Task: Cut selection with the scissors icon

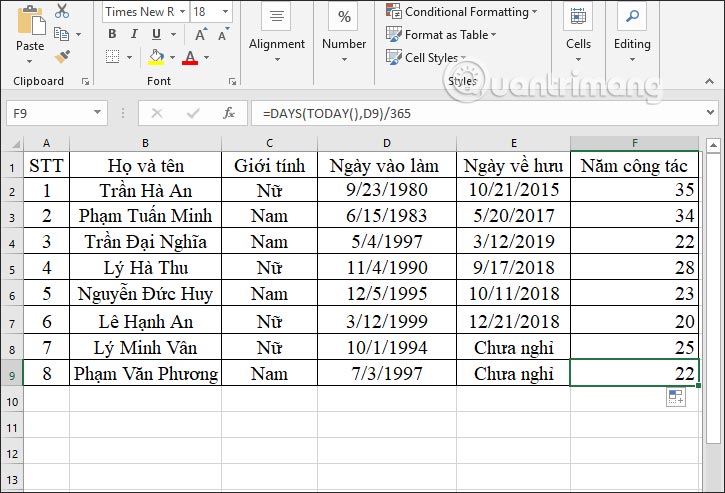Action: click(61, 11)
